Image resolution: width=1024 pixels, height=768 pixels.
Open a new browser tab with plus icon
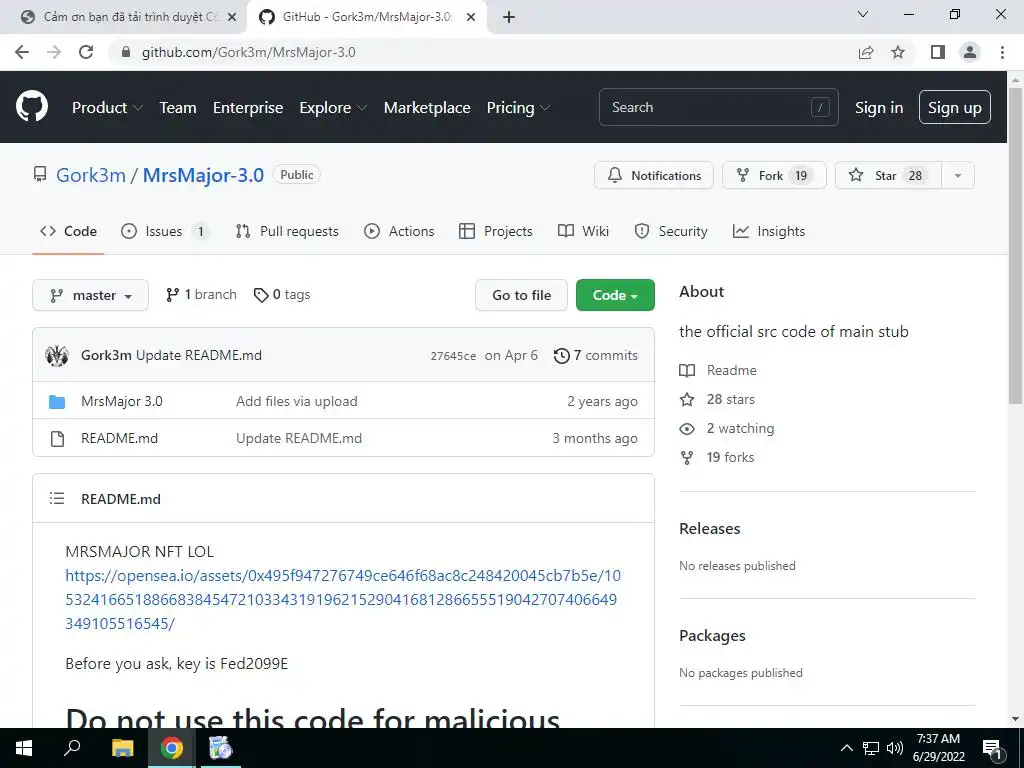(509, 17)
